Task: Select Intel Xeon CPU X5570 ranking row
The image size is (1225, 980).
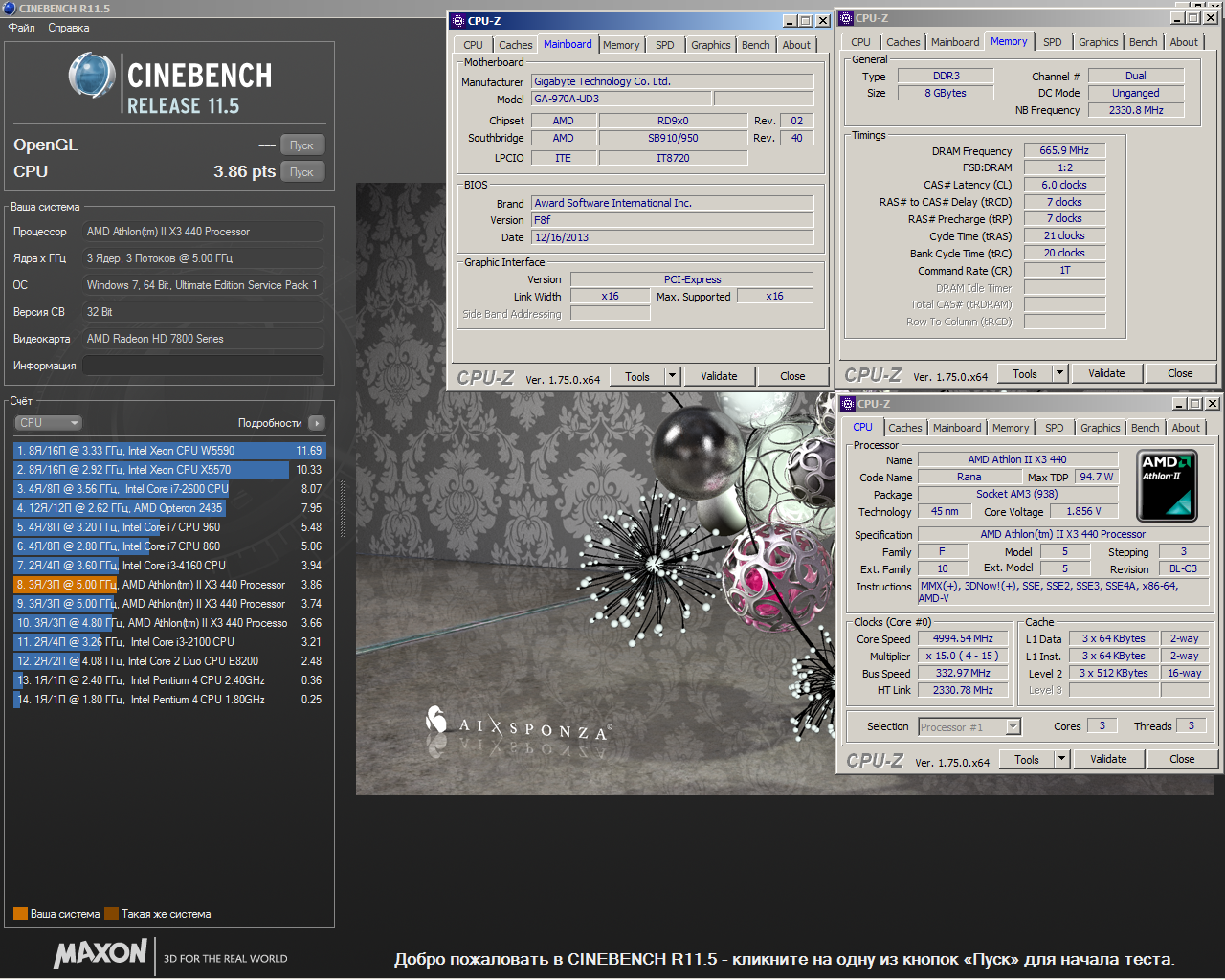Action: (170, 470)
